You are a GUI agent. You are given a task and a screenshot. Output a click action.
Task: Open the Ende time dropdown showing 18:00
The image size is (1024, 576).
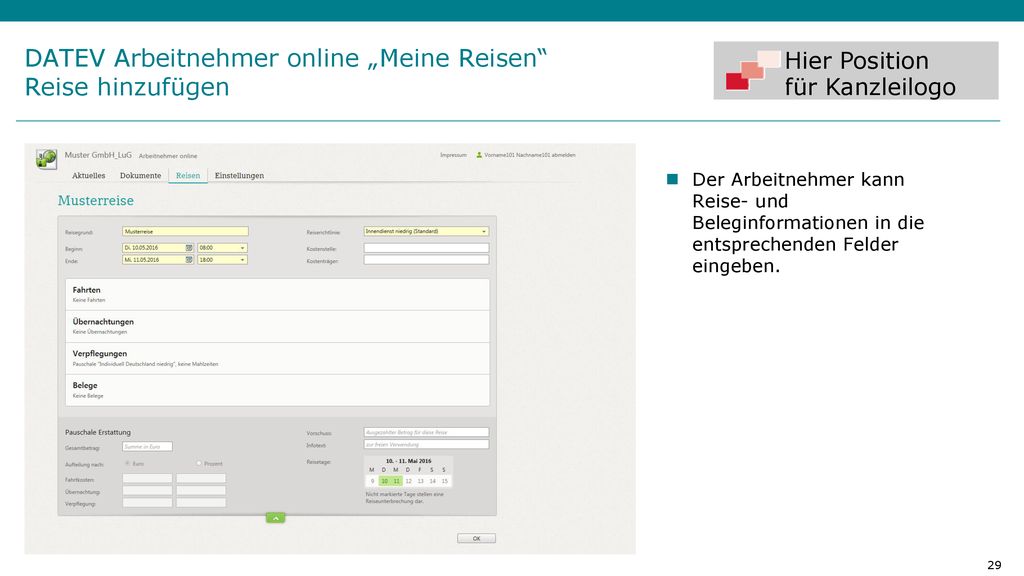pyautogui.click(x=222, y=260)
